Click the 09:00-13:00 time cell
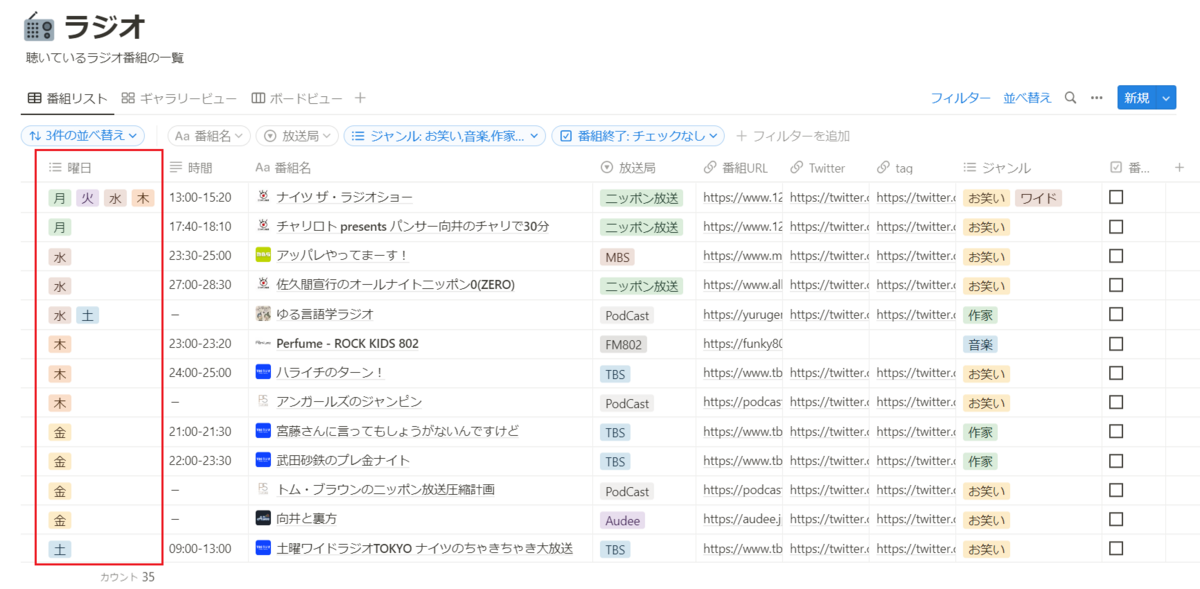This screenshot has height=589, width=1200. point(201,548)
